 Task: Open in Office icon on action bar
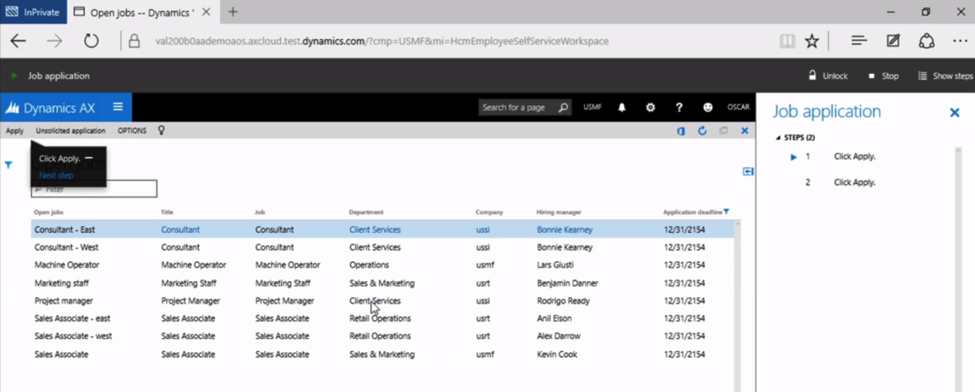coord(681,131)
